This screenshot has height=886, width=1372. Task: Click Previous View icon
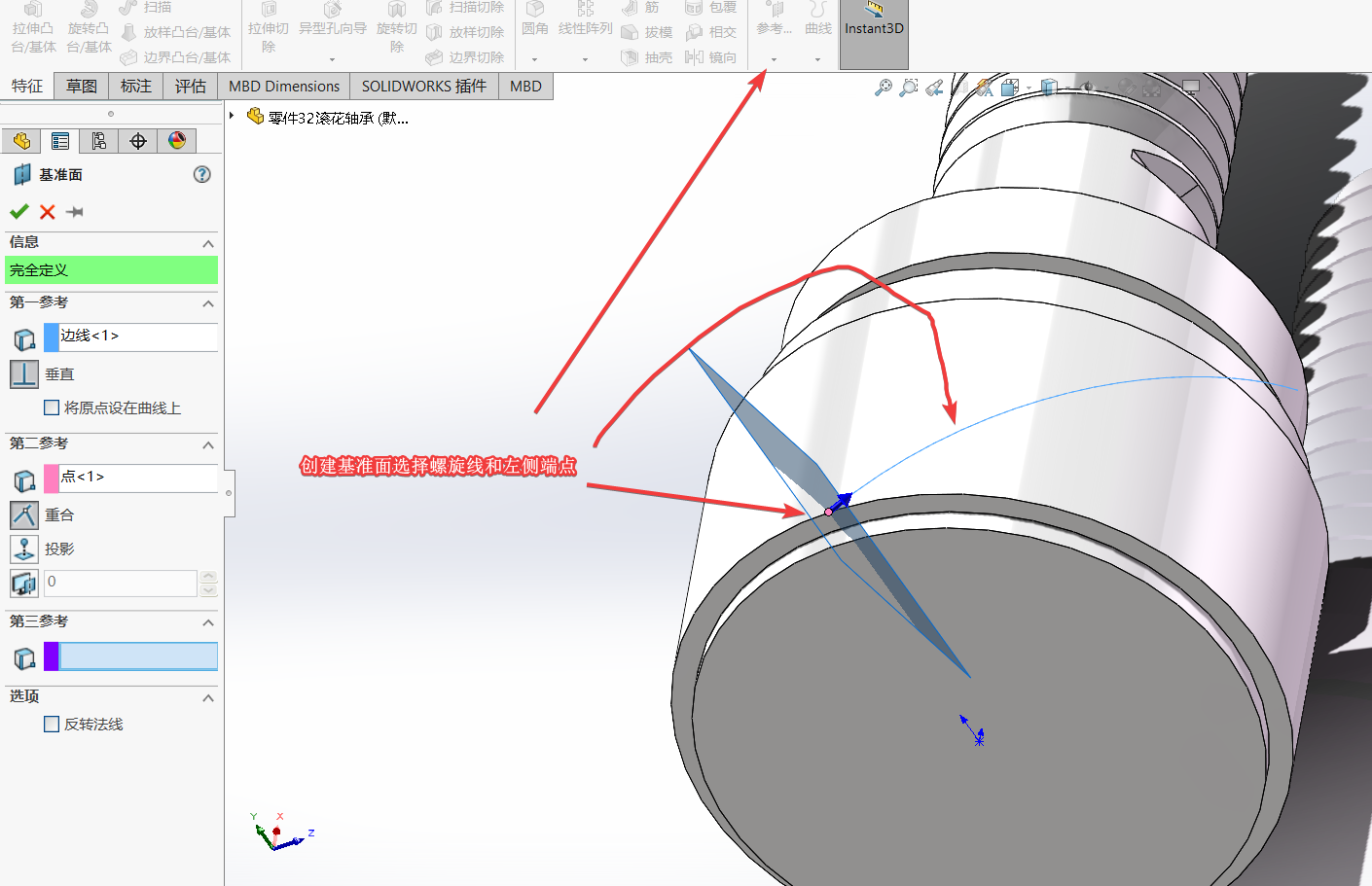tap(934, 88)
